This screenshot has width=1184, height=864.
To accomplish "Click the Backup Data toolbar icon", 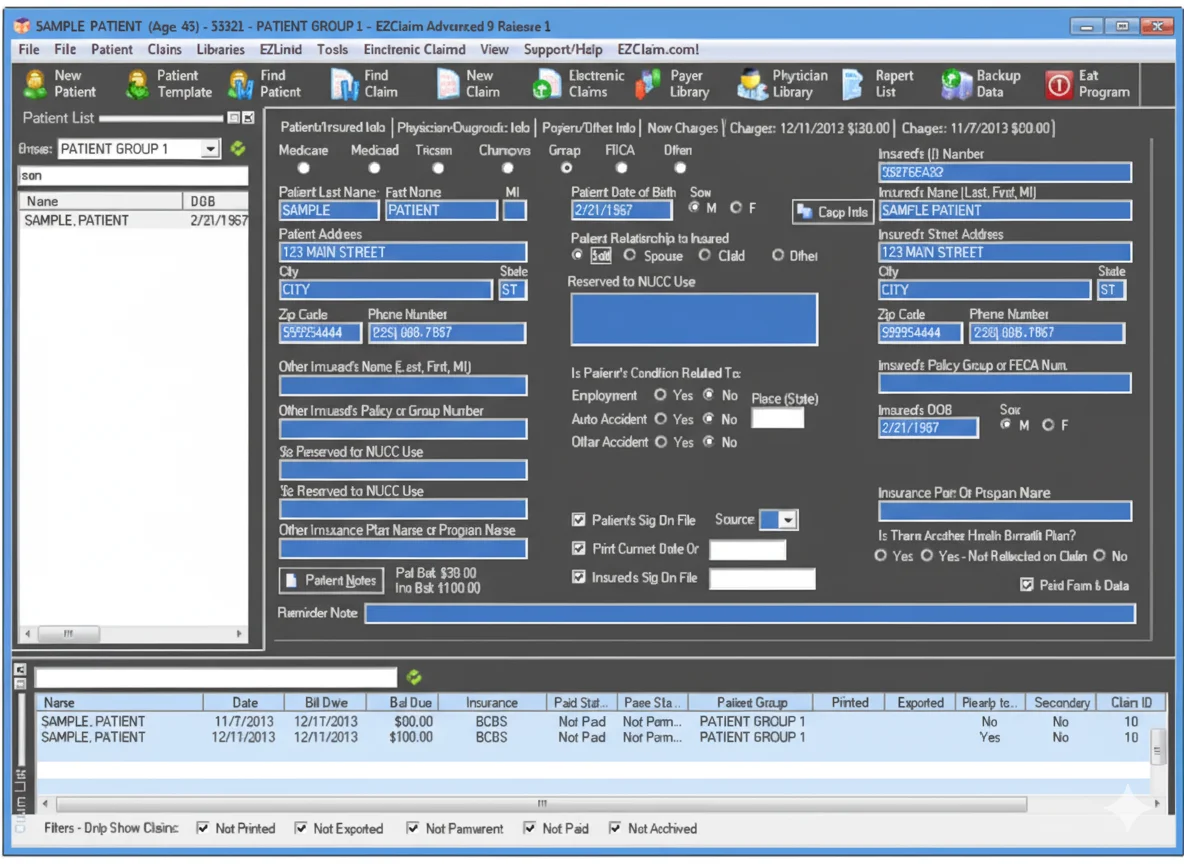I will 956,84.
